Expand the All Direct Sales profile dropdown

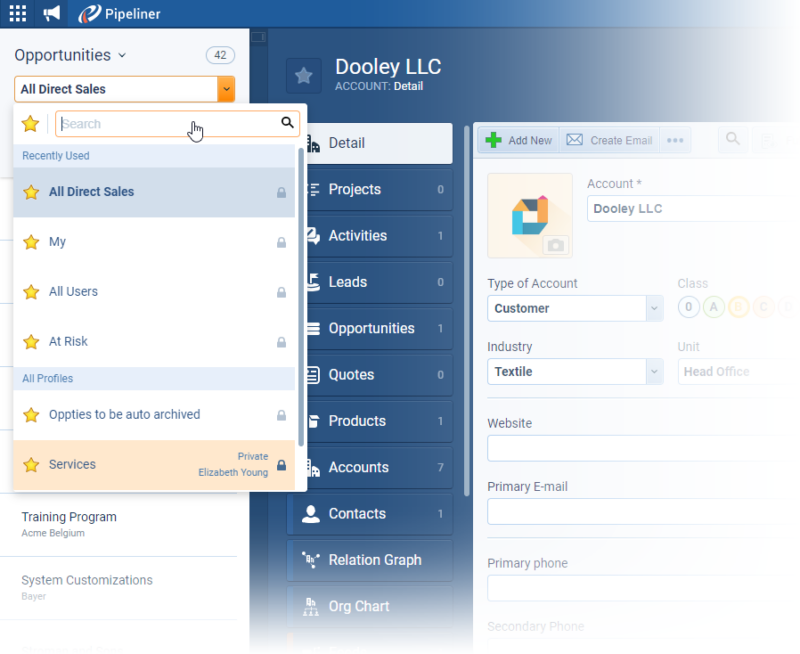(227, 89)
